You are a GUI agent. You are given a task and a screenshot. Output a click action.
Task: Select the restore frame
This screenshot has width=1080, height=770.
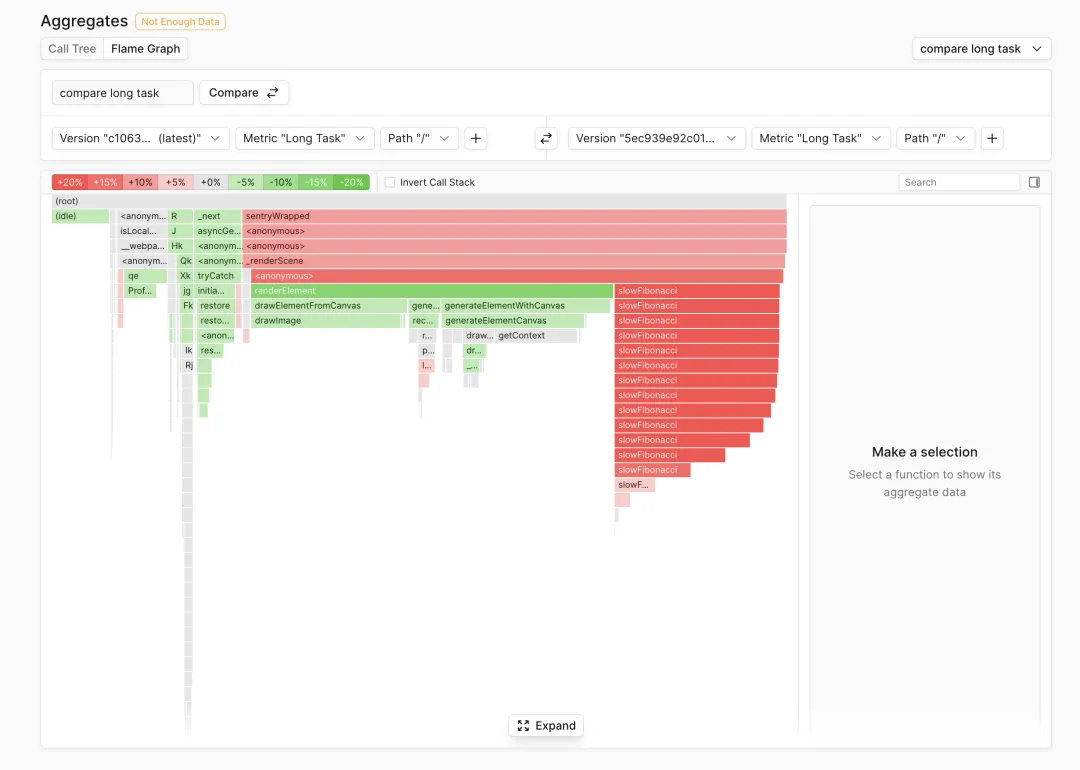[216, 306]
